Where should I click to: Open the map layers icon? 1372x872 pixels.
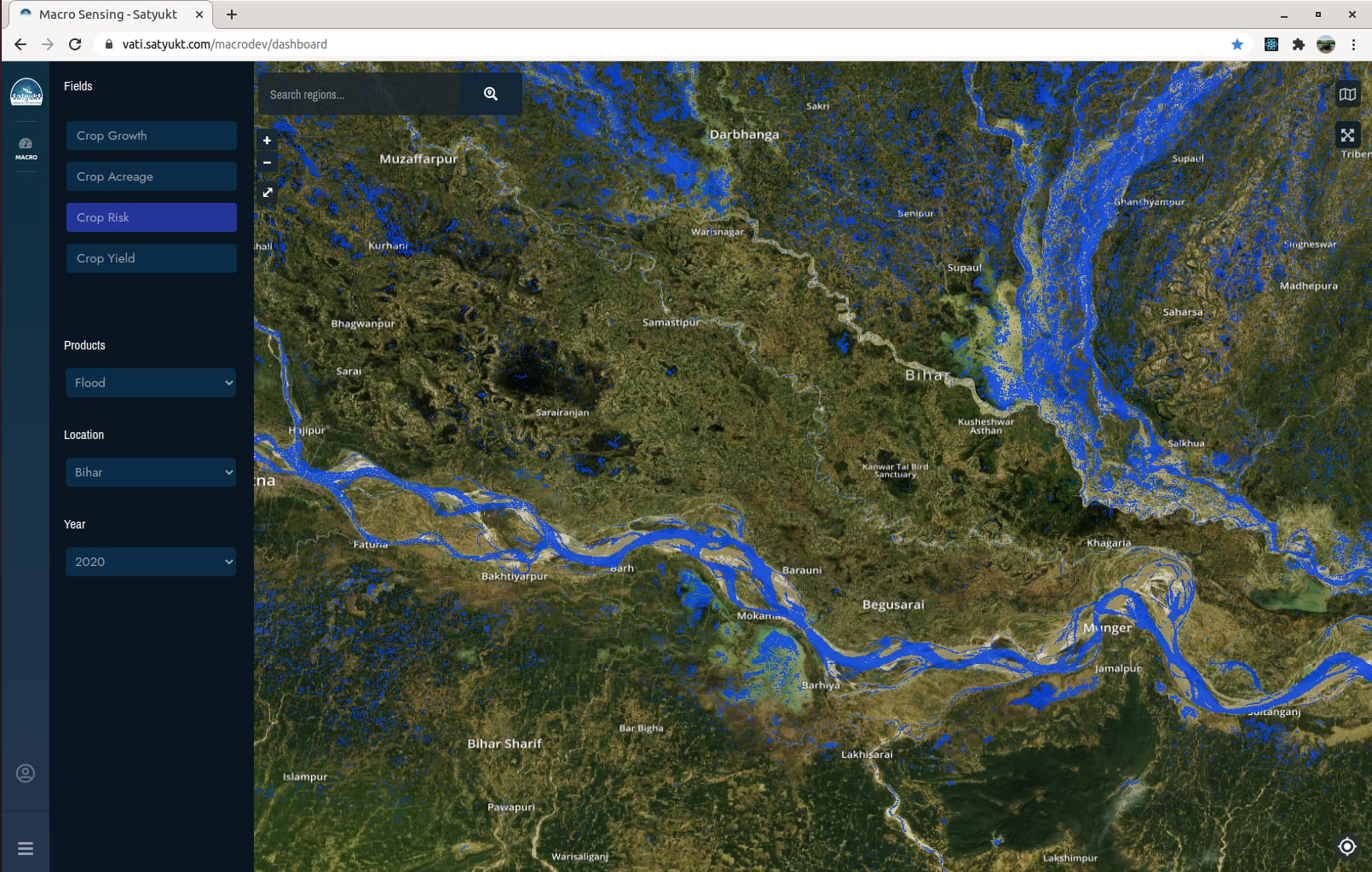point(1347,94)
